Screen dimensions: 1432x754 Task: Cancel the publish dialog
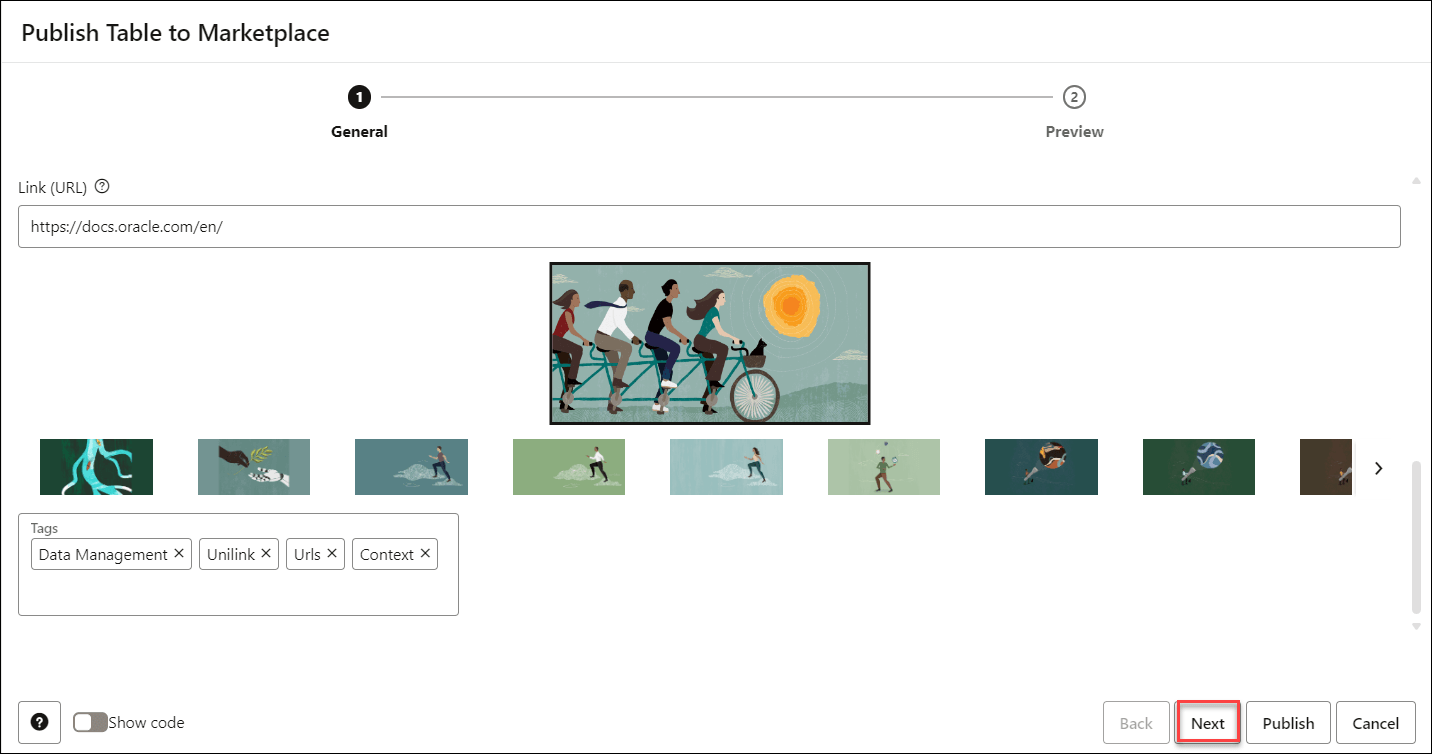(1375, 723)
